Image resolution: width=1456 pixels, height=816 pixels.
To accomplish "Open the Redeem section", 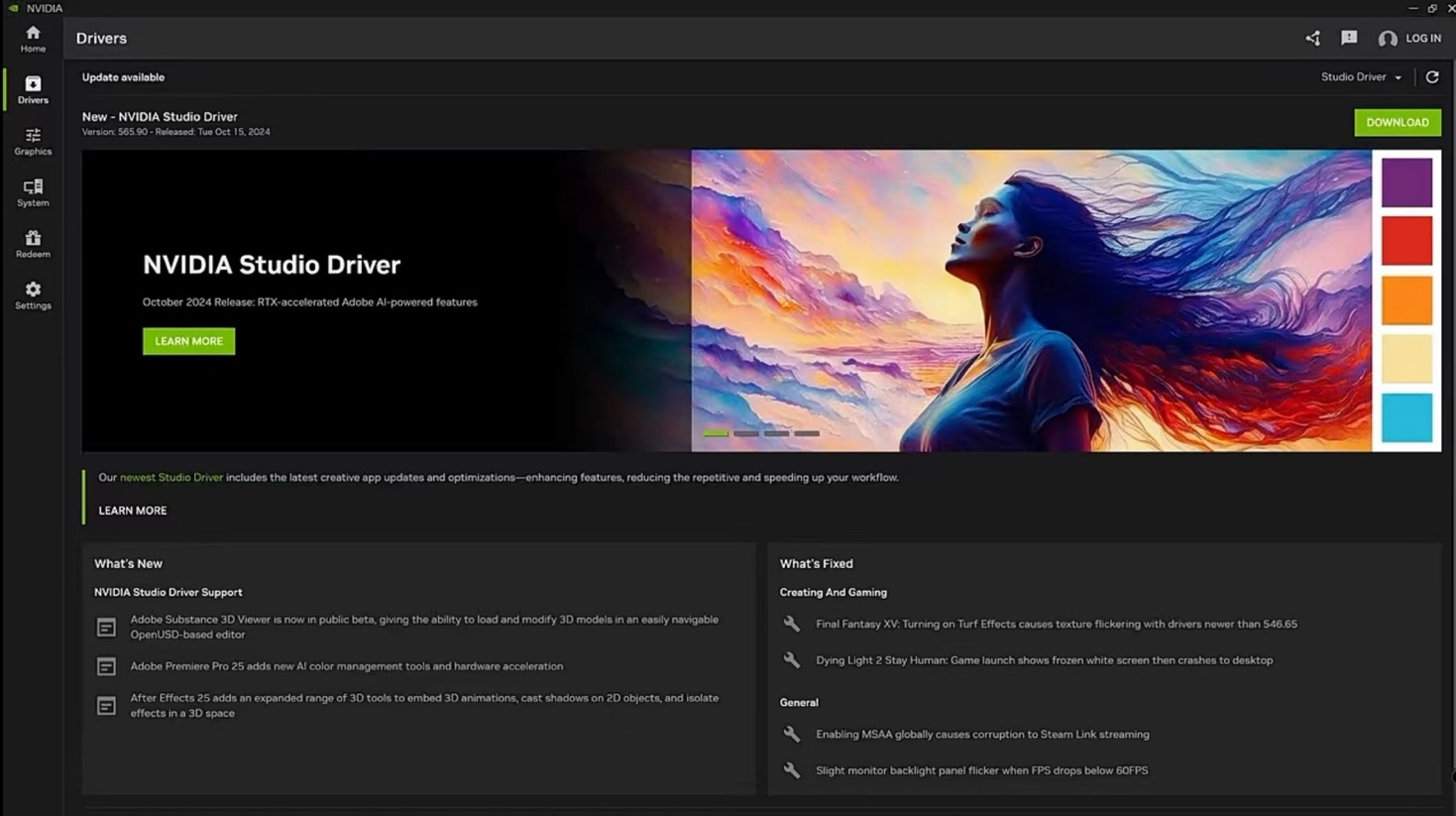I will click(x=32, y=245).
